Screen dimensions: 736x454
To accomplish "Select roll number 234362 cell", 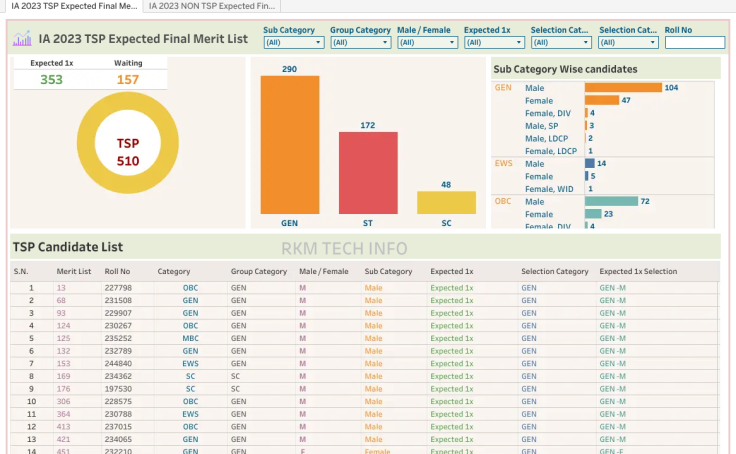I will coord(118,377).
